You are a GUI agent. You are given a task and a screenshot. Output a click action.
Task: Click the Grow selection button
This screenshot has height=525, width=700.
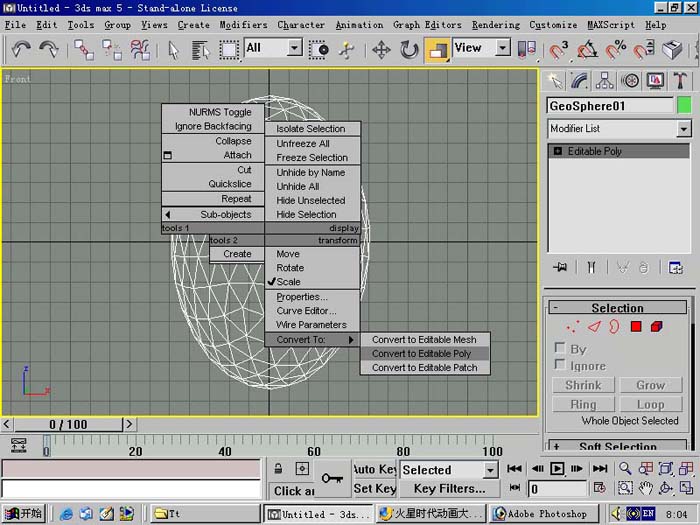coord(650,385)
